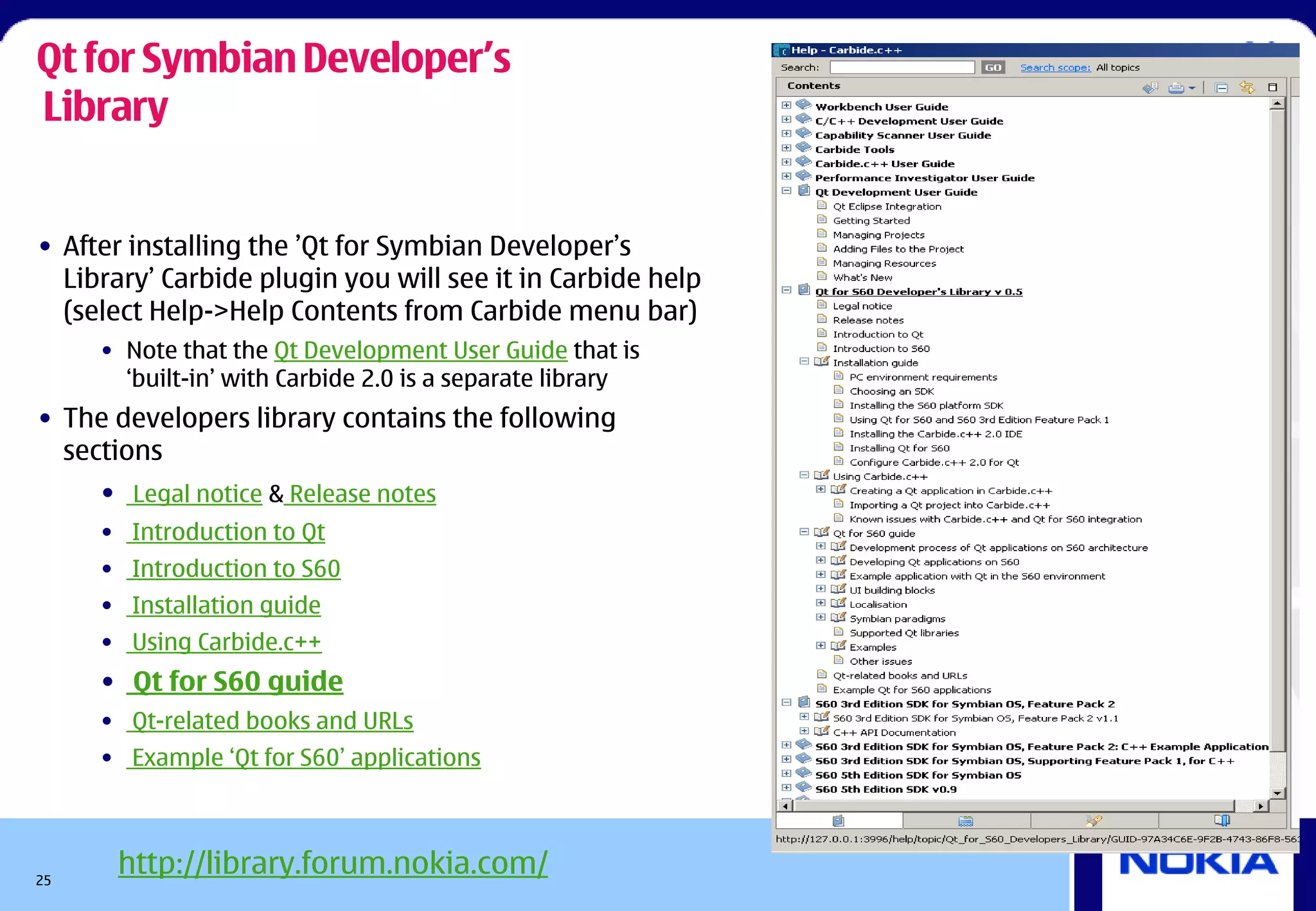Open Importing a Qt project into Carbide.c++
Viewport: 1316px width, 911px height.
coord(950,505)
